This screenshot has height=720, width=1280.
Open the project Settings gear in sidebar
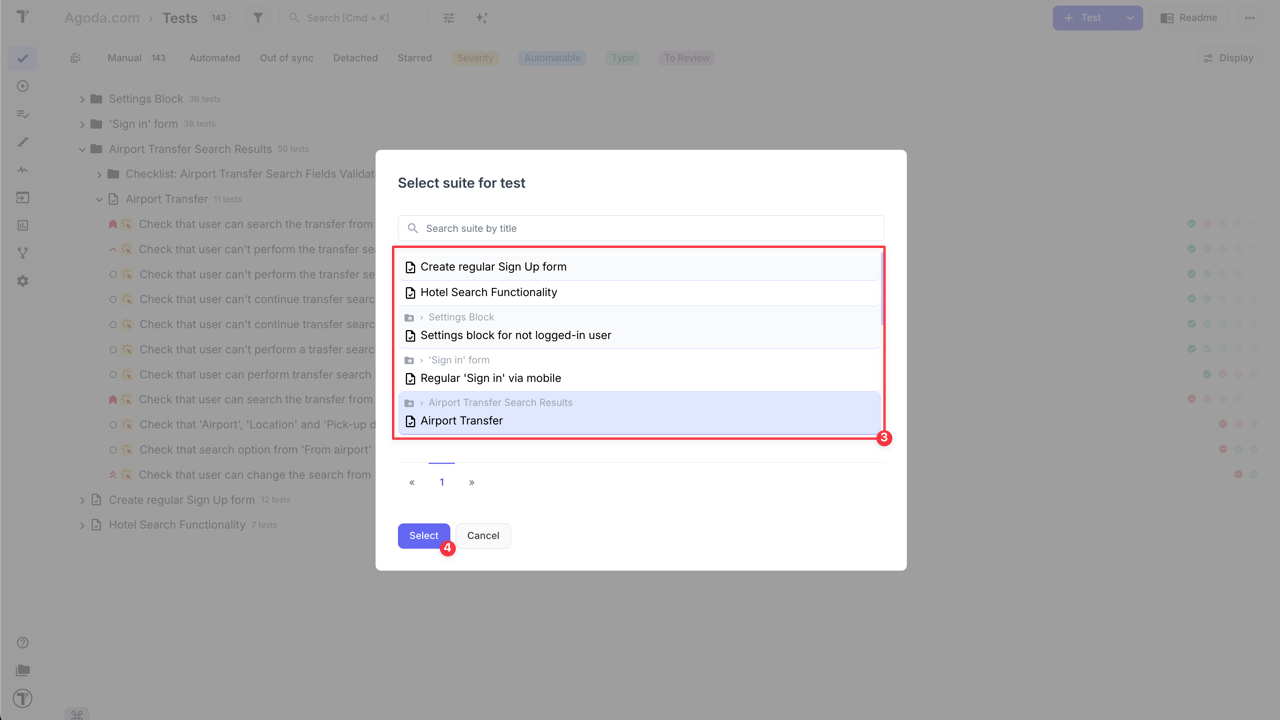point(22,281)
